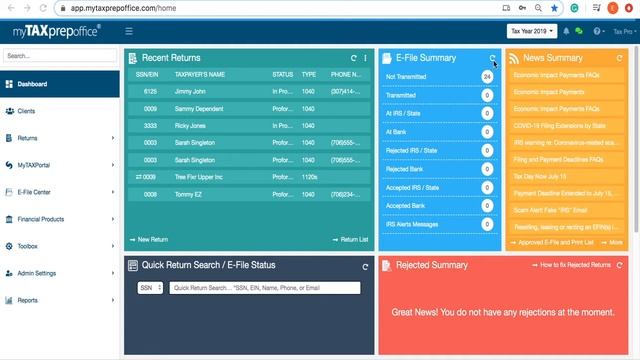Click the Rejected IRS / State row

coord(440,151)
